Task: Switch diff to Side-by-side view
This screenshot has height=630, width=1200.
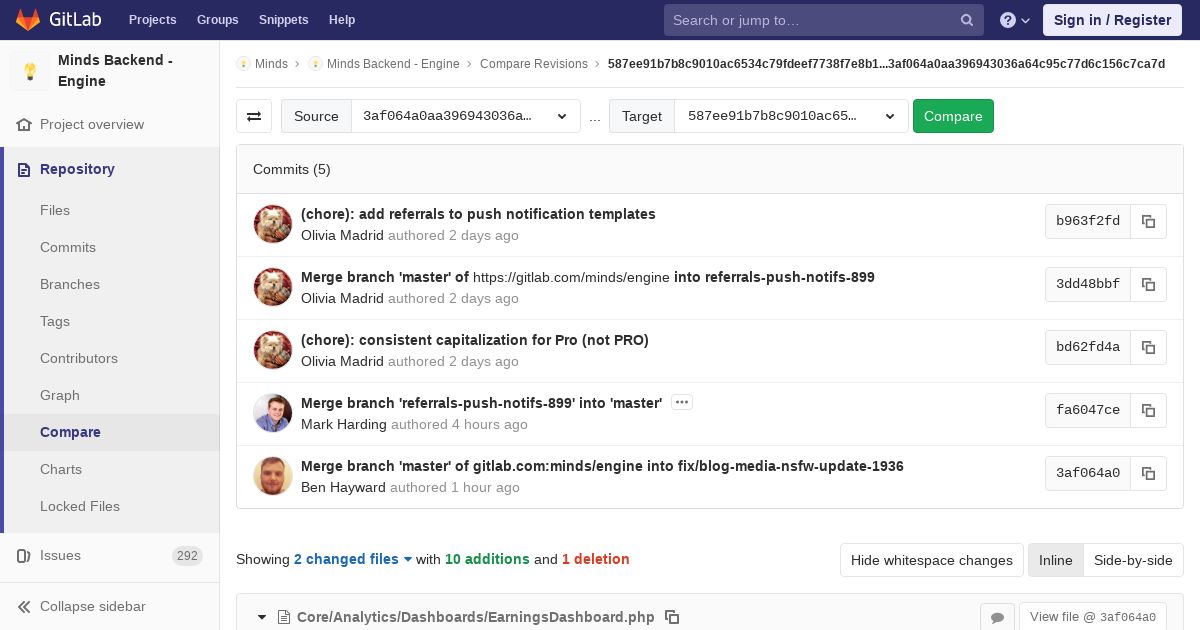Action: pos(1133,560)
